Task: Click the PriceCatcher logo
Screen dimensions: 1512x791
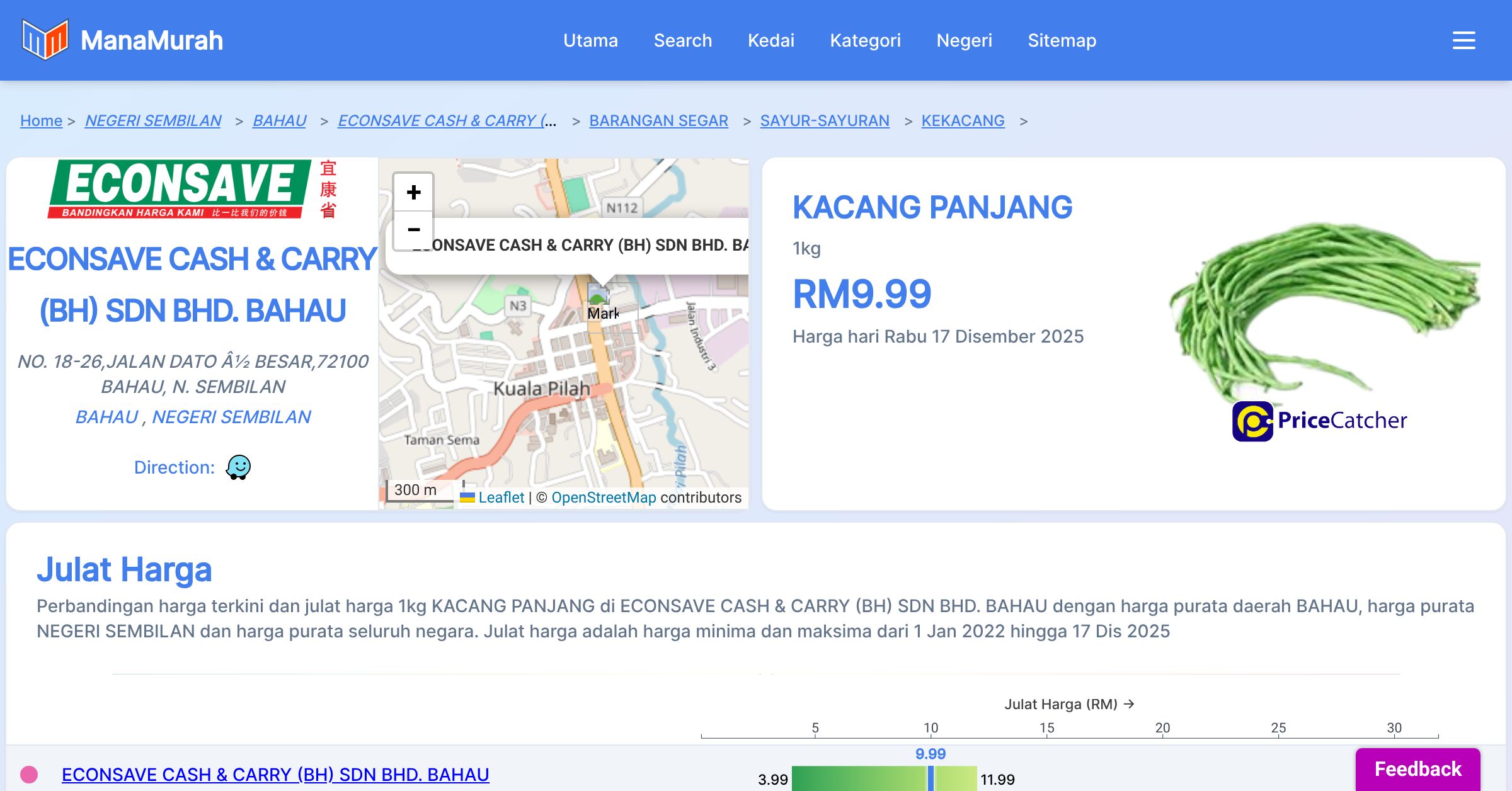Action: click(1320, 421)
